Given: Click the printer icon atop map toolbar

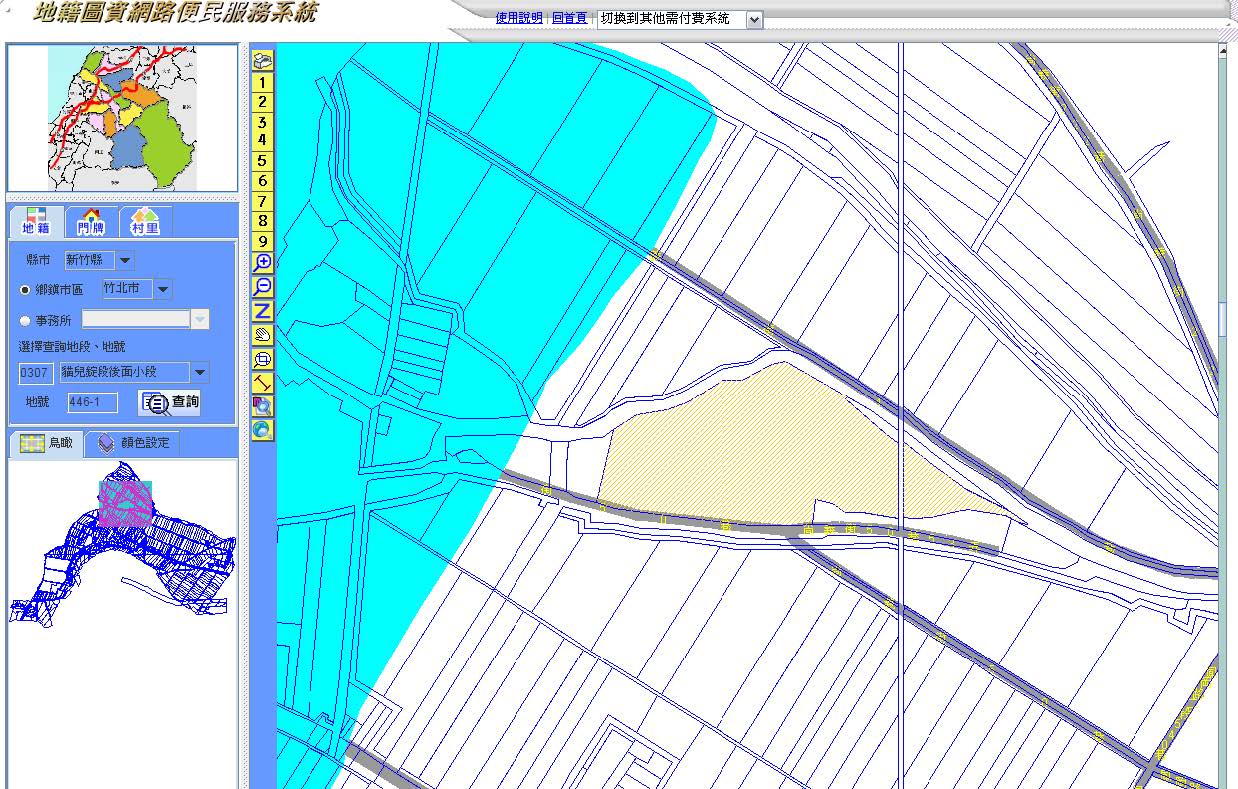Looking at the screenshot, I should [262, 61].
